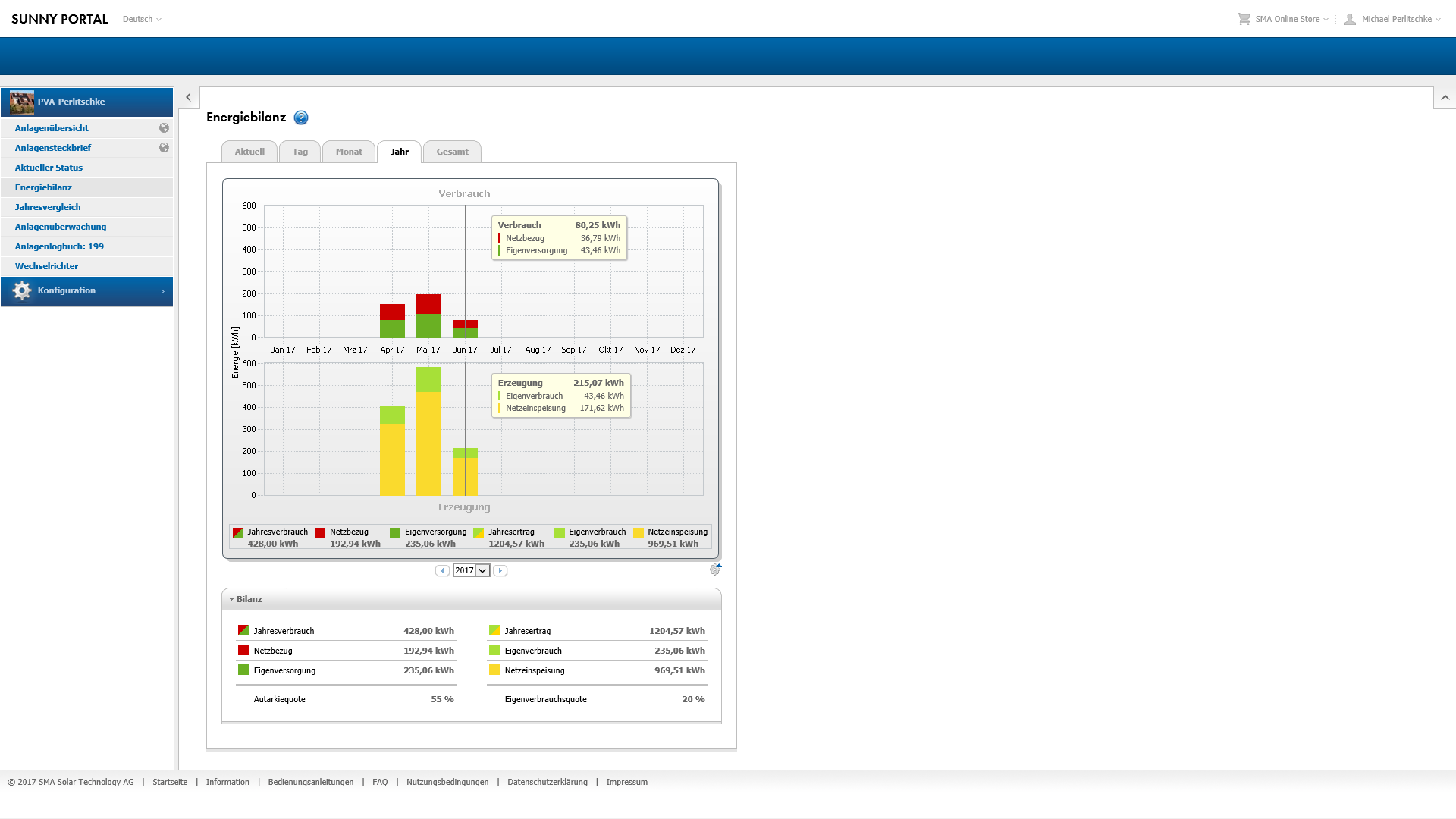Click the Energiebilanz help question-mark icon
Screen dimensions: 1456x819
(x=301, y=118)
